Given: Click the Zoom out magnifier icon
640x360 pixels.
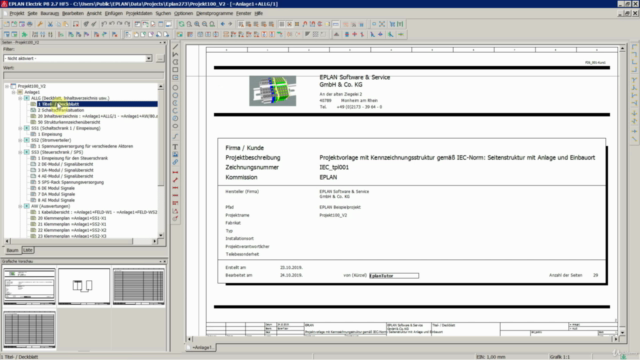Looking at the screenshot, I should (204, 24).
